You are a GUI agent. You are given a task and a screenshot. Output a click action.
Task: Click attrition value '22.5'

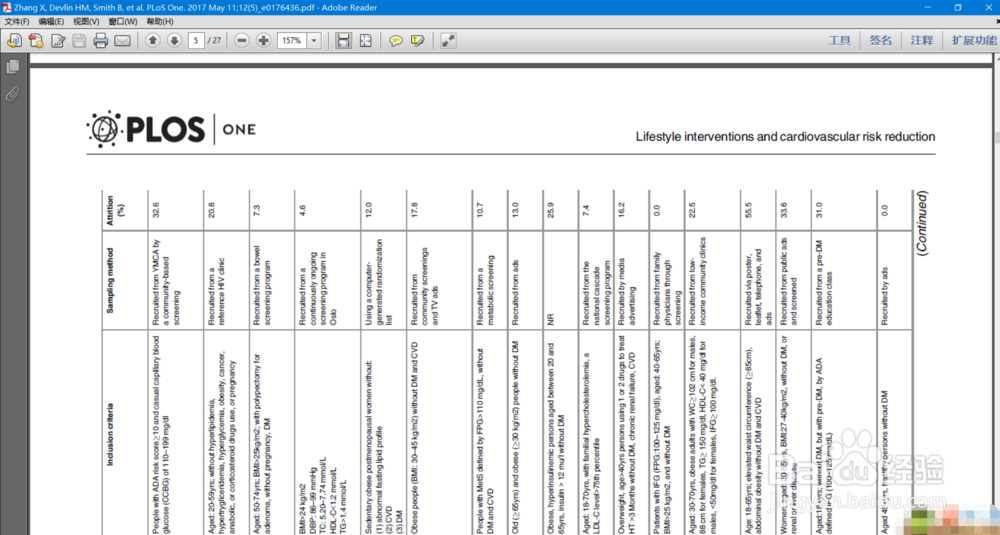pos(691,210)
